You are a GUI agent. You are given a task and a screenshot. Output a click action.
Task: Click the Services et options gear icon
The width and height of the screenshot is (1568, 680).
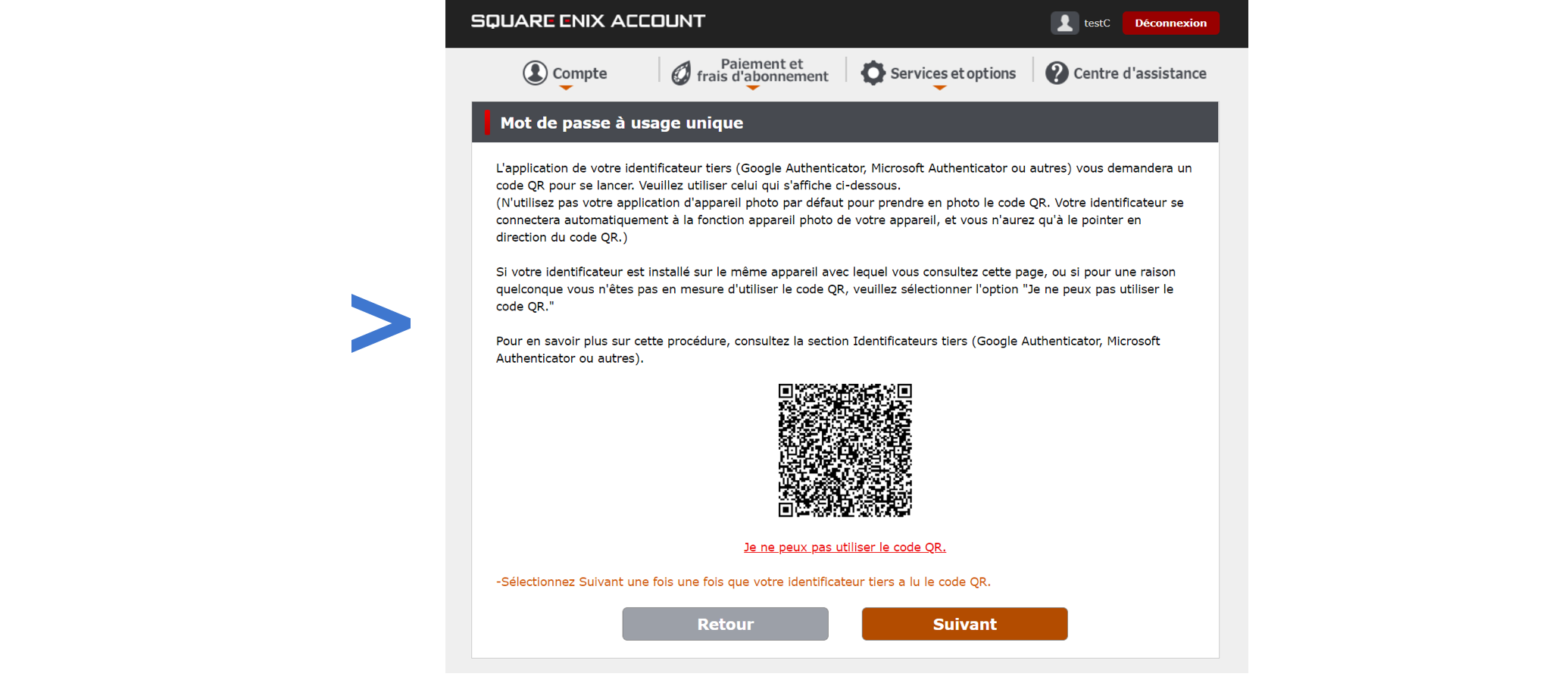pos(873,73)
